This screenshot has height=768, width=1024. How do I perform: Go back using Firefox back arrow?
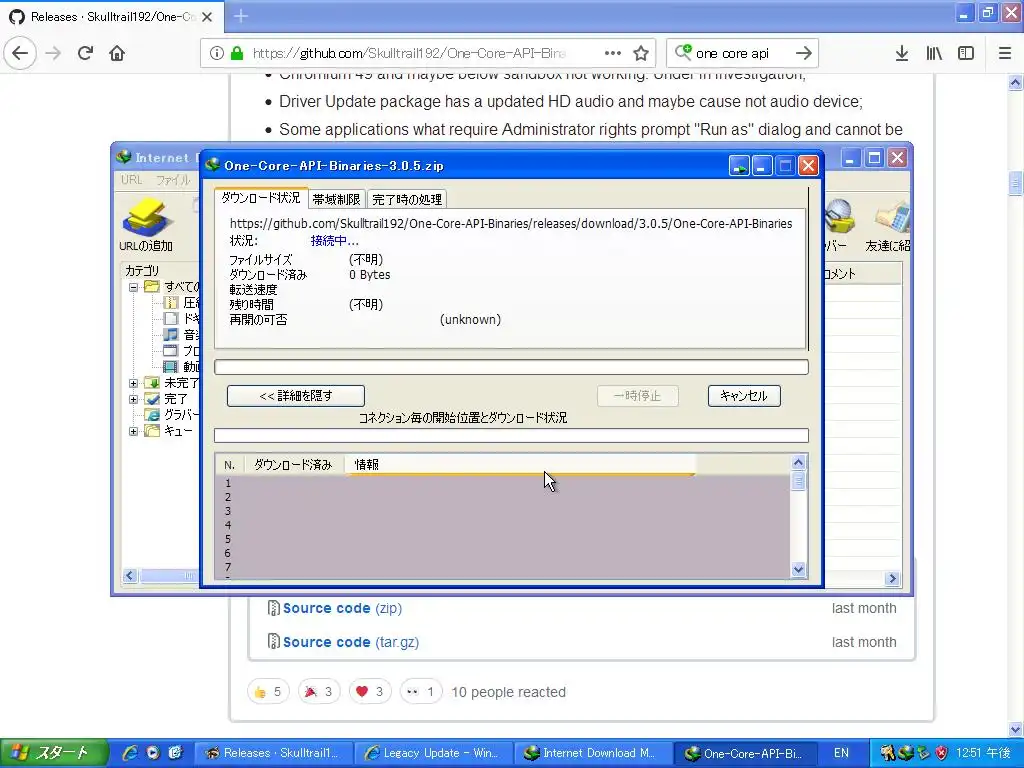20,53
